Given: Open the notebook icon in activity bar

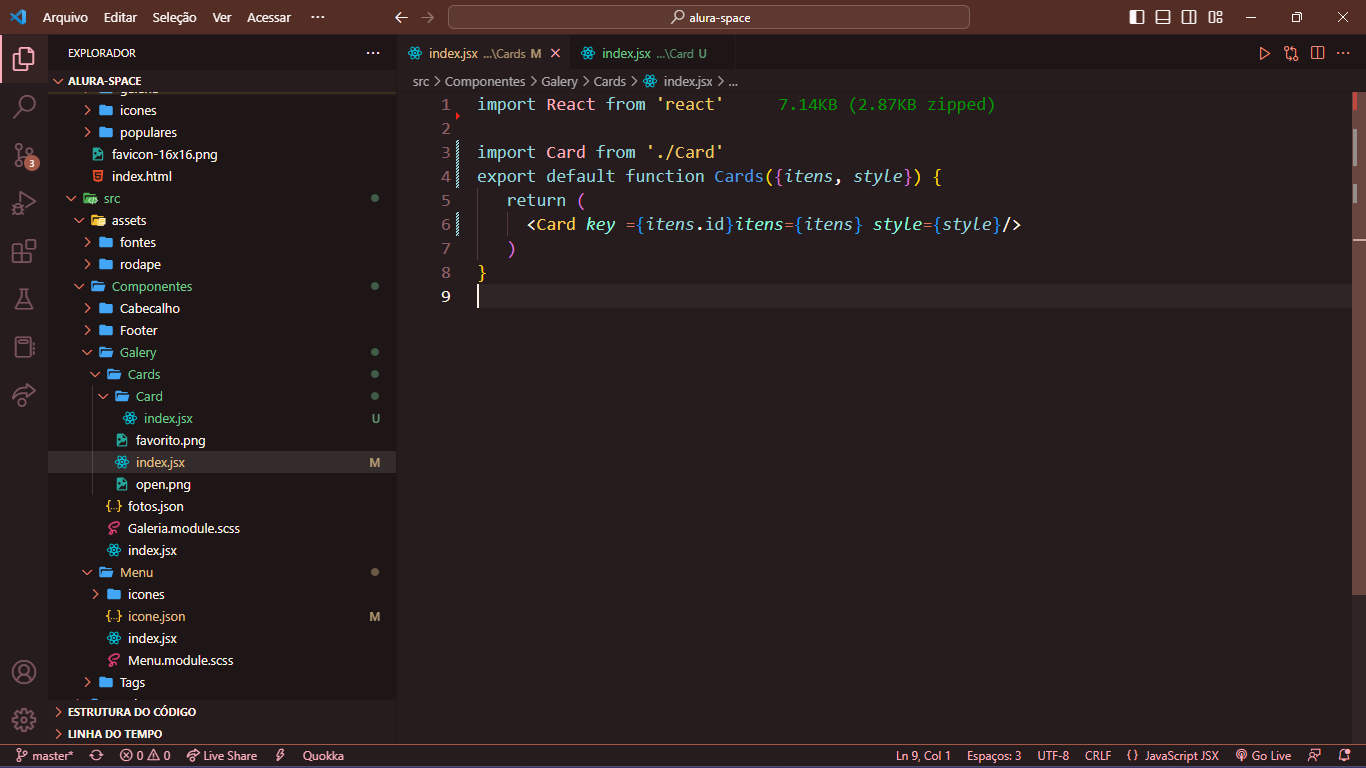Looking at the screenshot, I should click(24, 347).
